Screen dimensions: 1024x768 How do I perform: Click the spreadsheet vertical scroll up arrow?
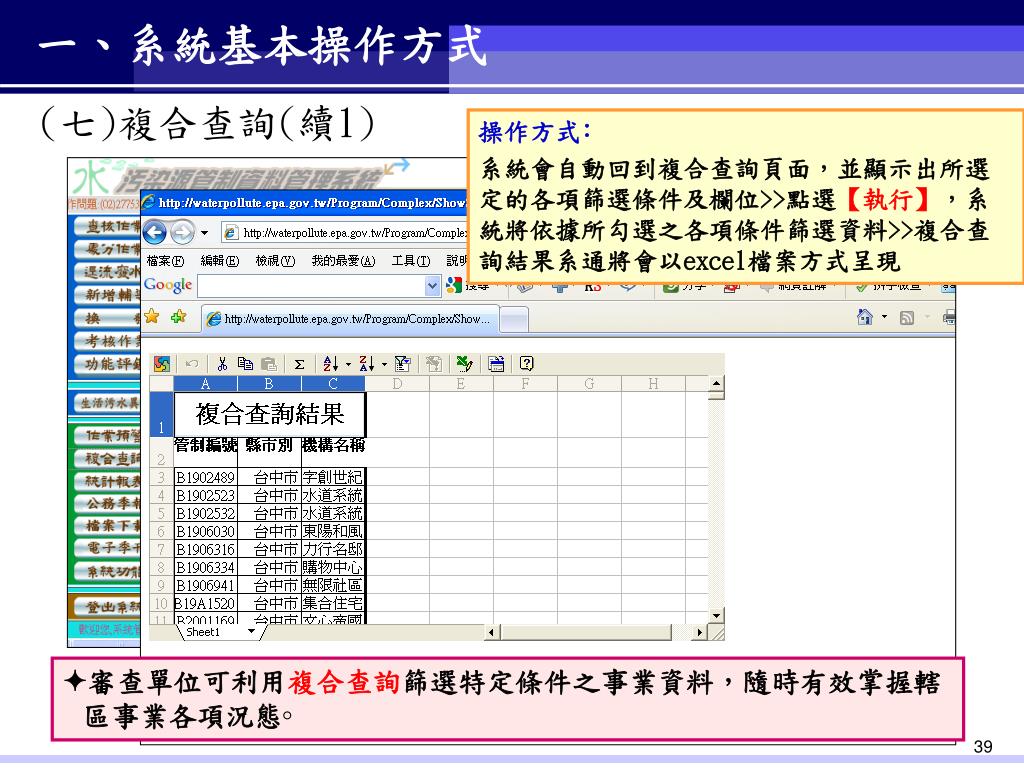716,384
